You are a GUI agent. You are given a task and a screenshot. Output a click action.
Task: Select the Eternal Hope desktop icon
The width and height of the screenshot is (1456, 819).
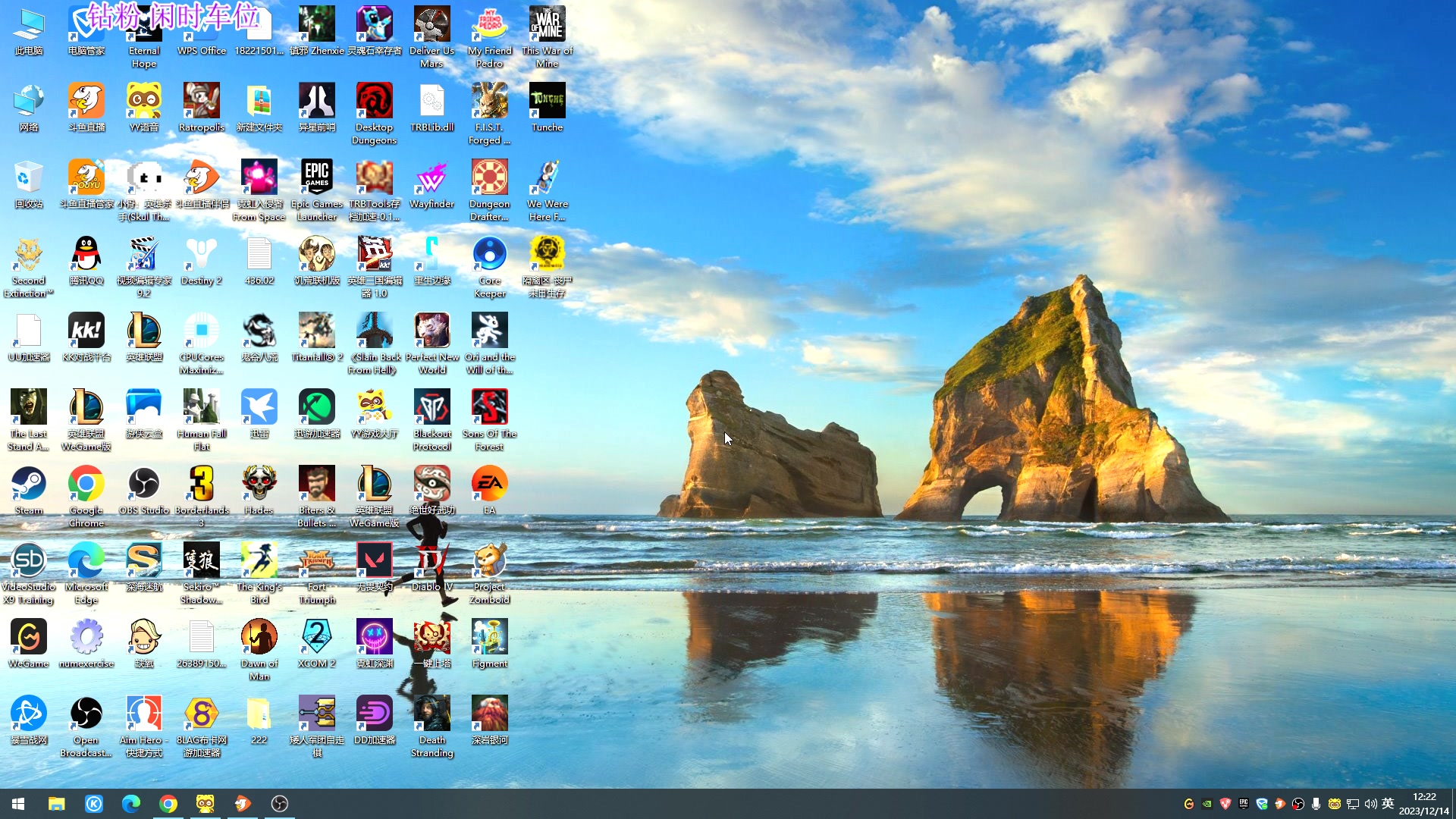pyautogui.click(x=144, y=37)
